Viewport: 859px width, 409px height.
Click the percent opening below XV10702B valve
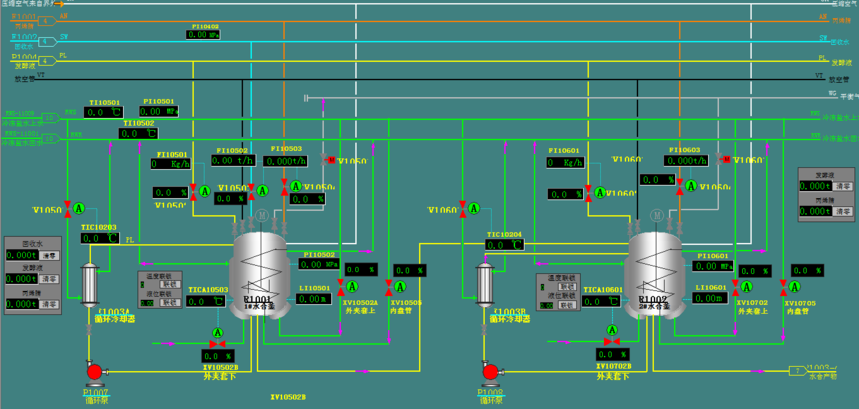tap(614, 354)
